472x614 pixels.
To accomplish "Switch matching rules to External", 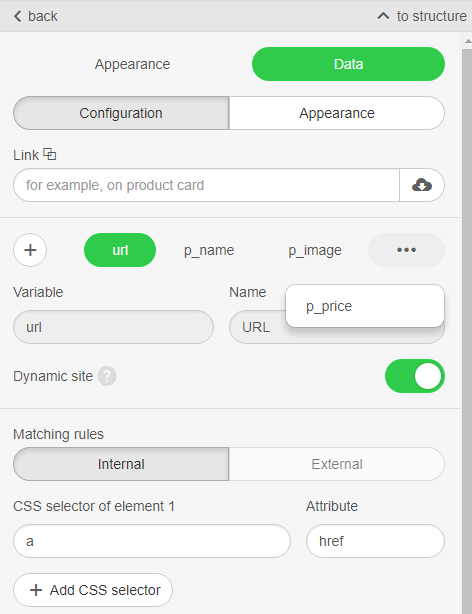I will click(337, 464).
